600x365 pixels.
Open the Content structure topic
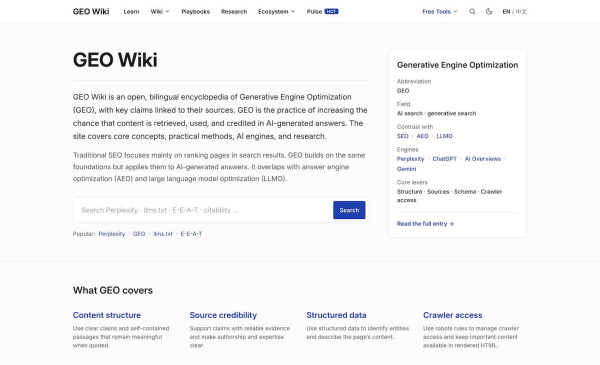tap(107, 315)
